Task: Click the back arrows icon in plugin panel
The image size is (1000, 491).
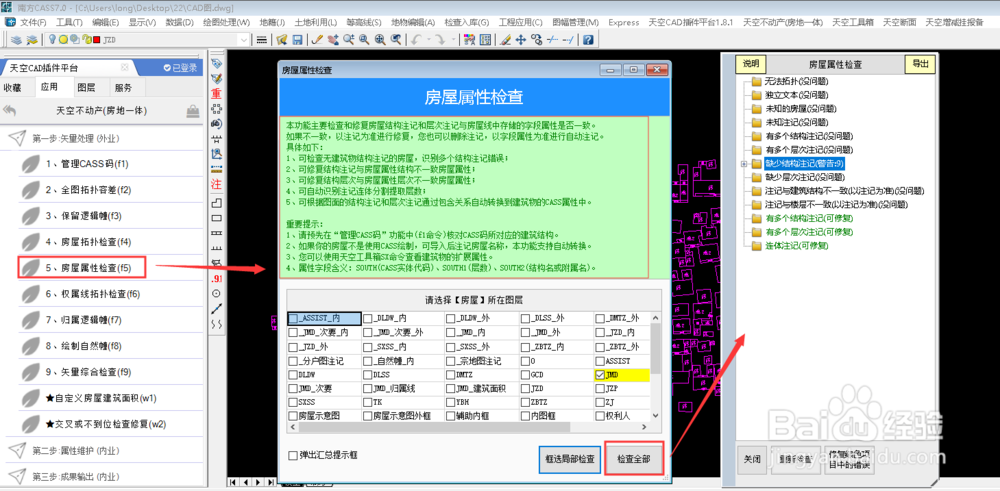Action: [10, 111]
